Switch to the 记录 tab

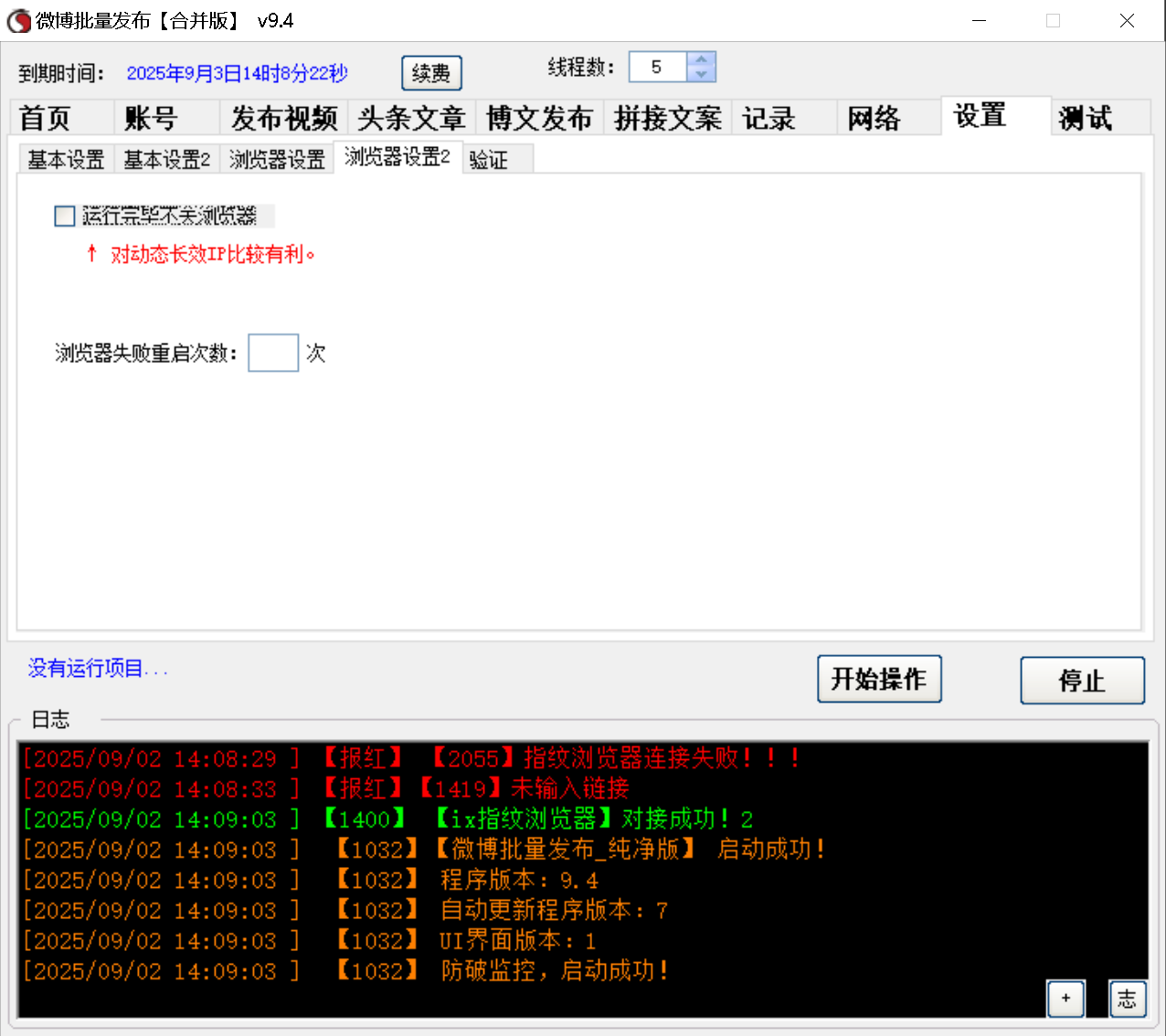pos(770,117)
